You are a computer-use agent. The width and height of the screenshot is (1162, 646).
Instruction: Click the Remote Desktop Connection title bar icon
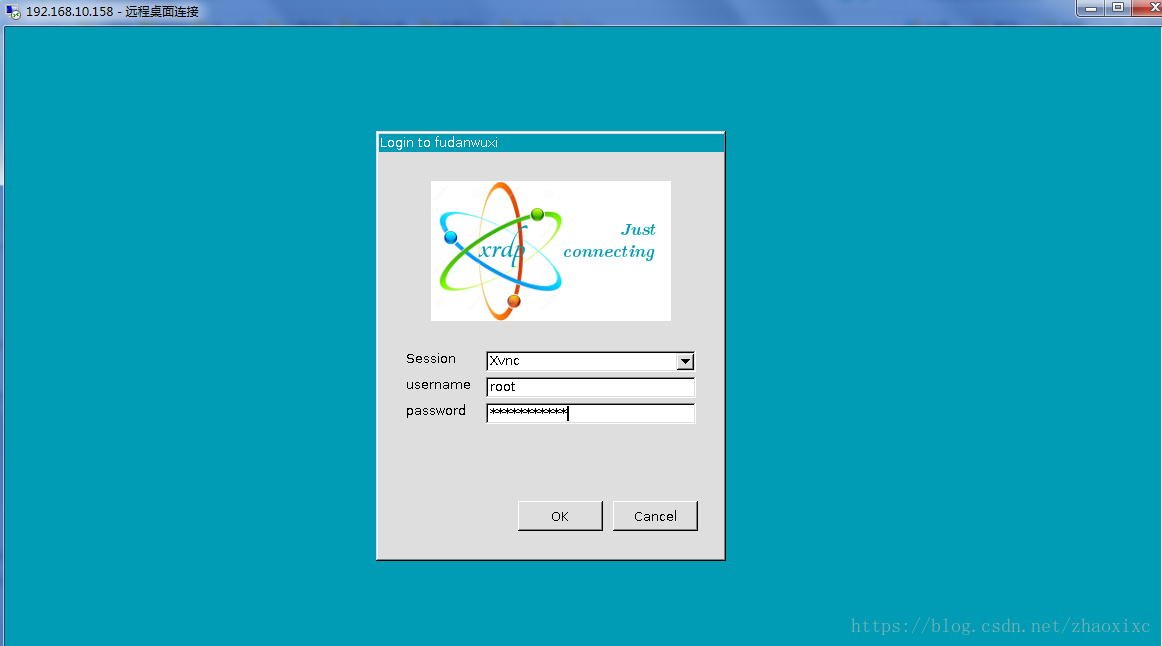[x=13, y=11]
